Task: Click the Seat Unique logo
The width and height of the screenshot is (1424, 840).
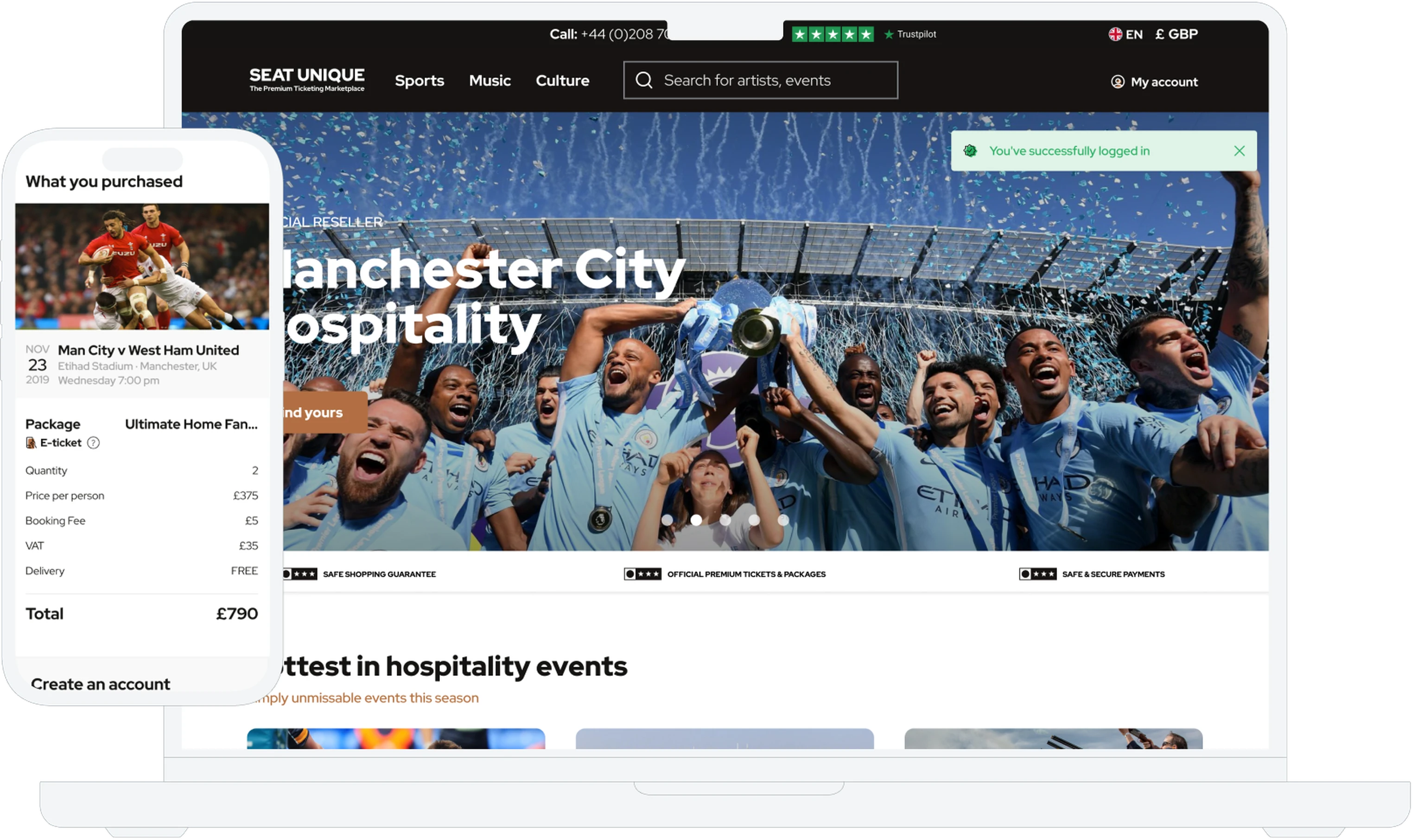Action: tap(307, 80)
